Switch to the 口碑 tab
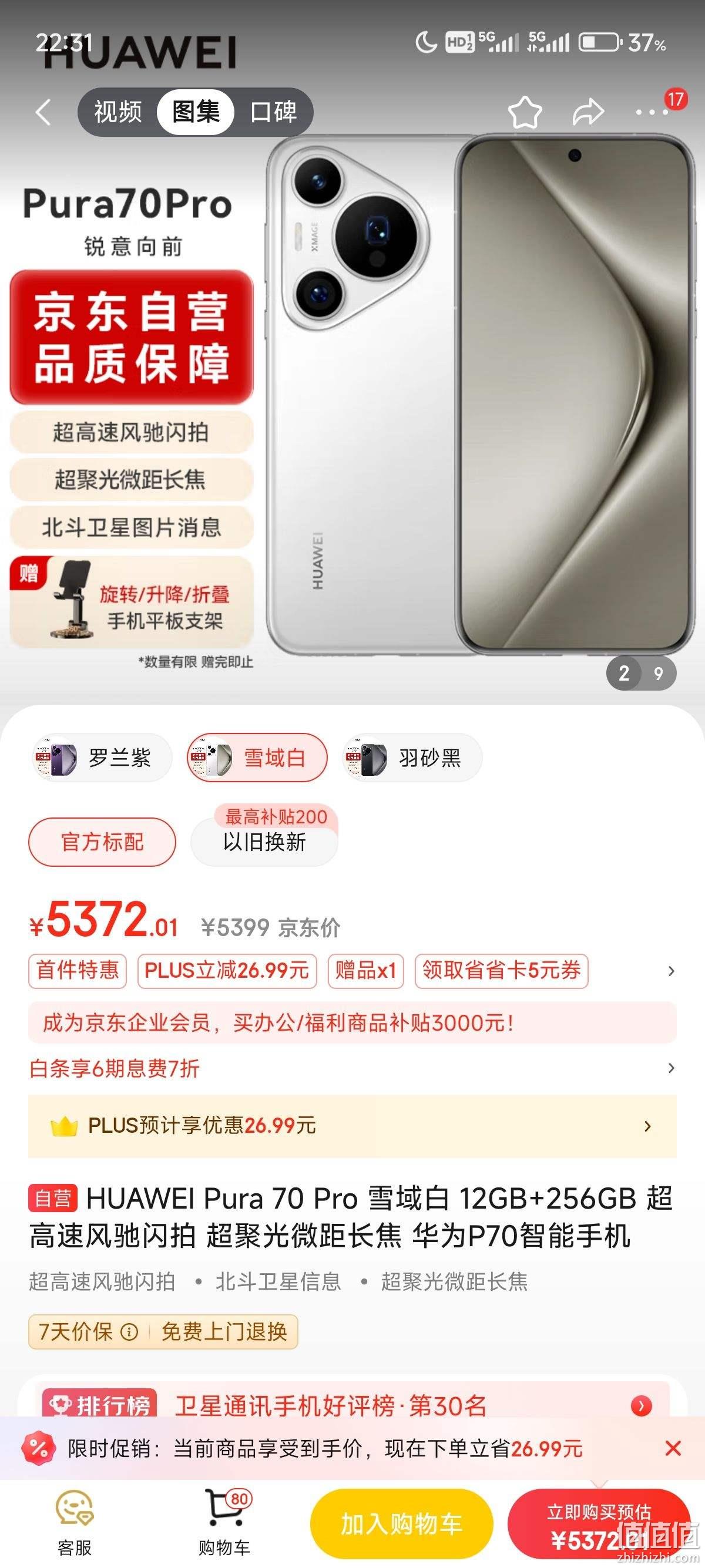Screen dimensions: 705x1568 pyautogui.click(x=273, y=112)
